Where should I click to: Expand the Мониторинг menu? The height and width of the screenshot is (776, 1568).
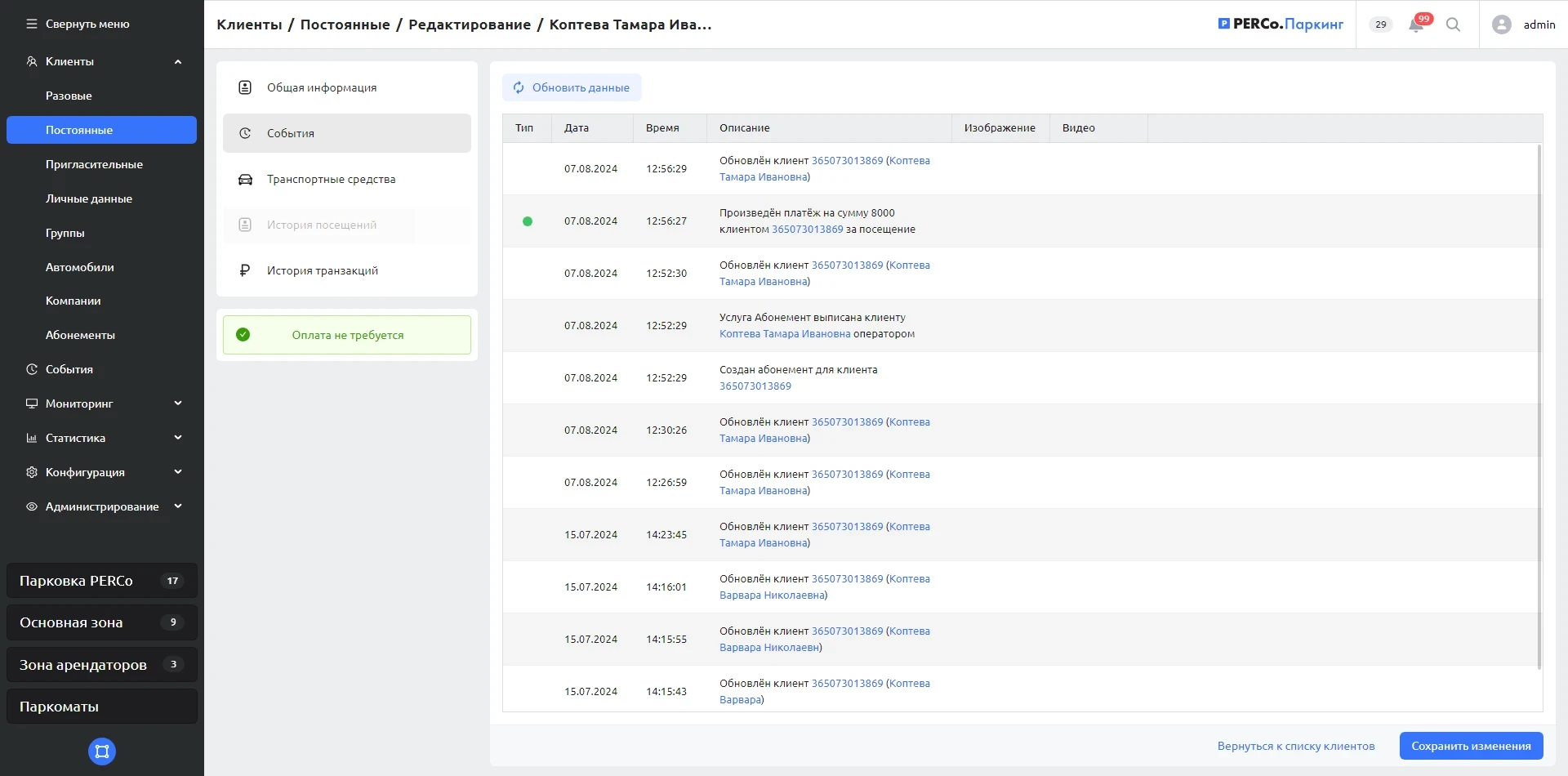point(178,404)
